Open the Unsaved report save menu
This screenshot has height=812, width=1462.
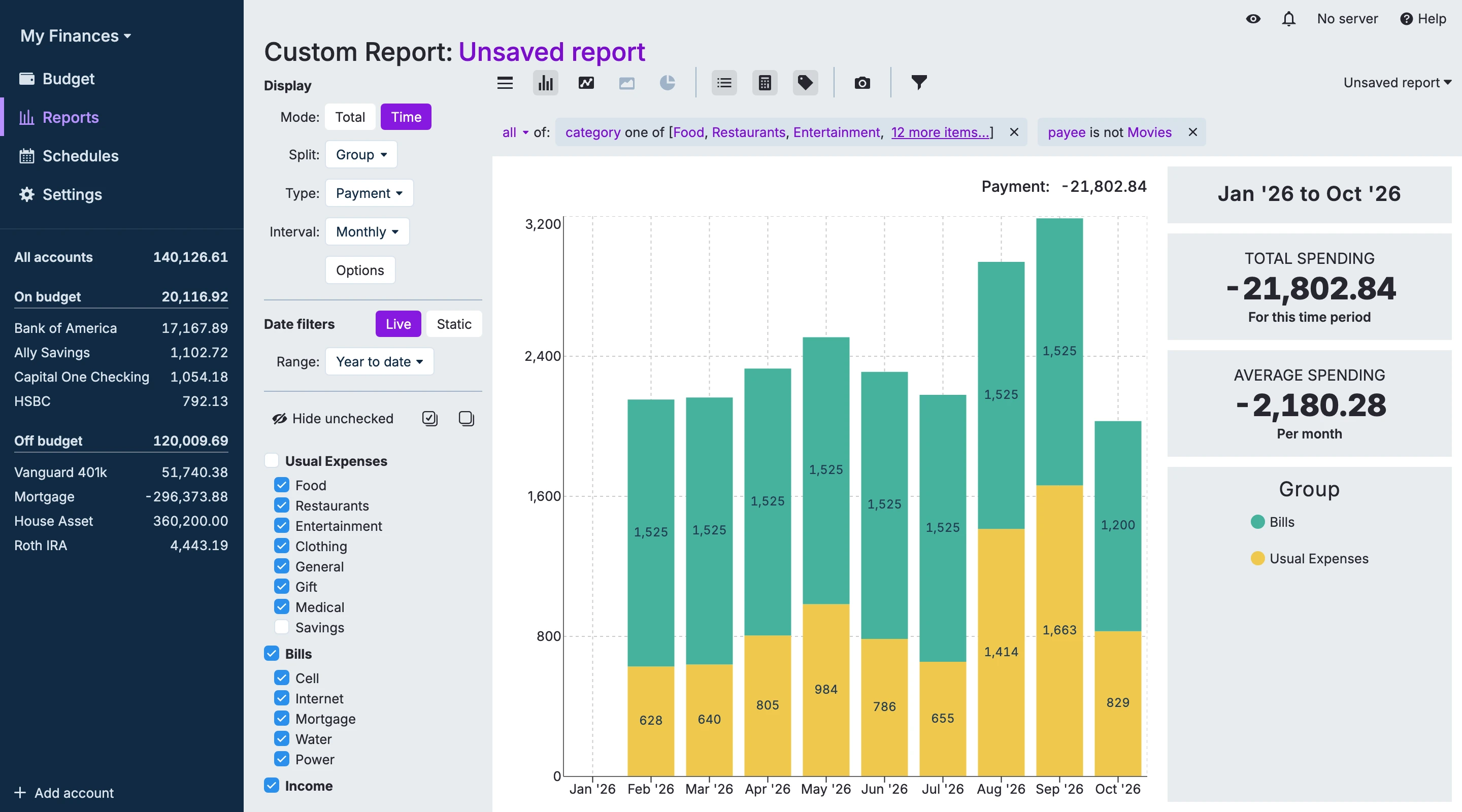1397,83
